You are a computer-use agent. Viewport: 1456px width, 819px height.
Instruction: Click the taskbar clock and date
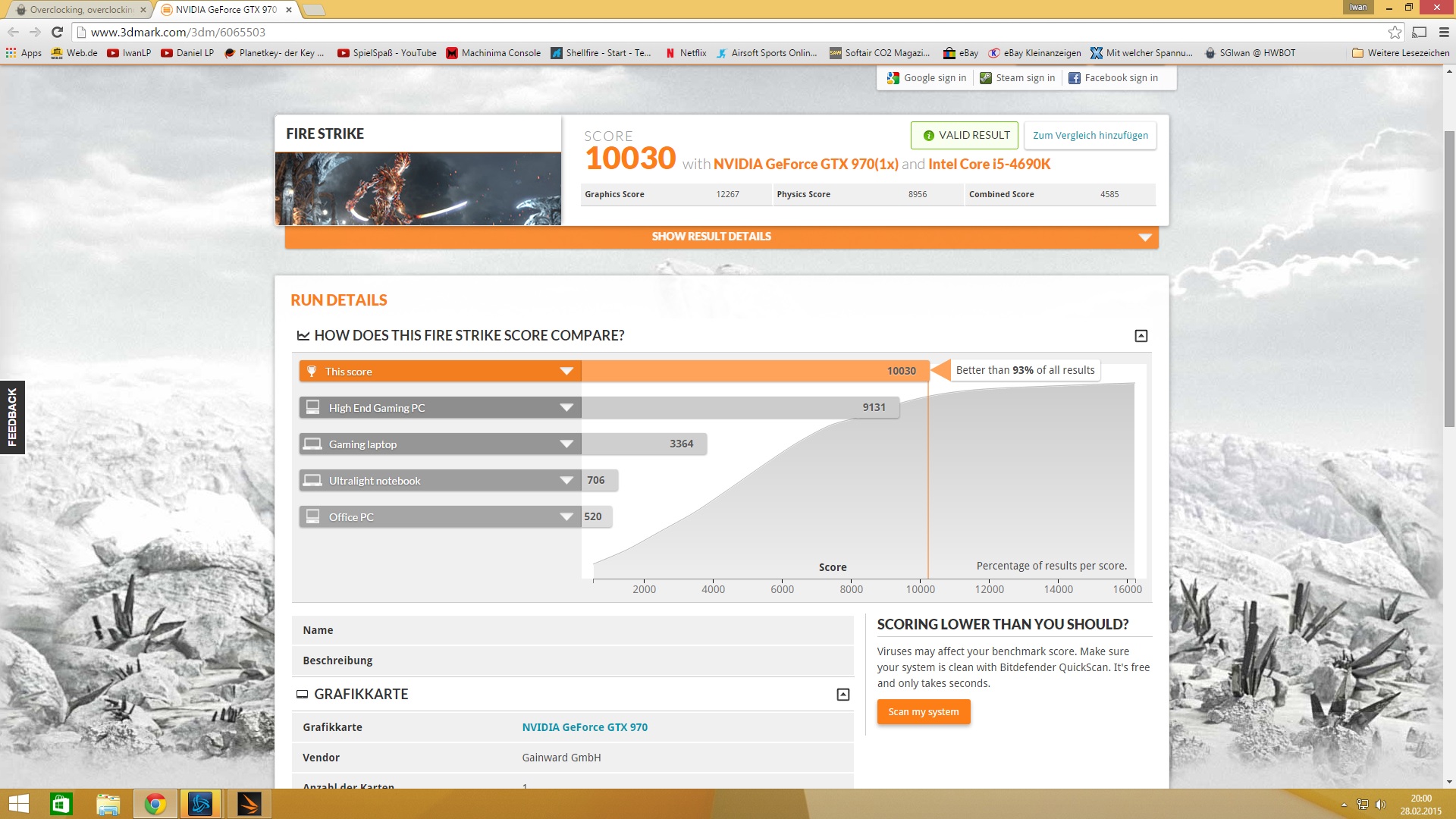[1420, 805]
